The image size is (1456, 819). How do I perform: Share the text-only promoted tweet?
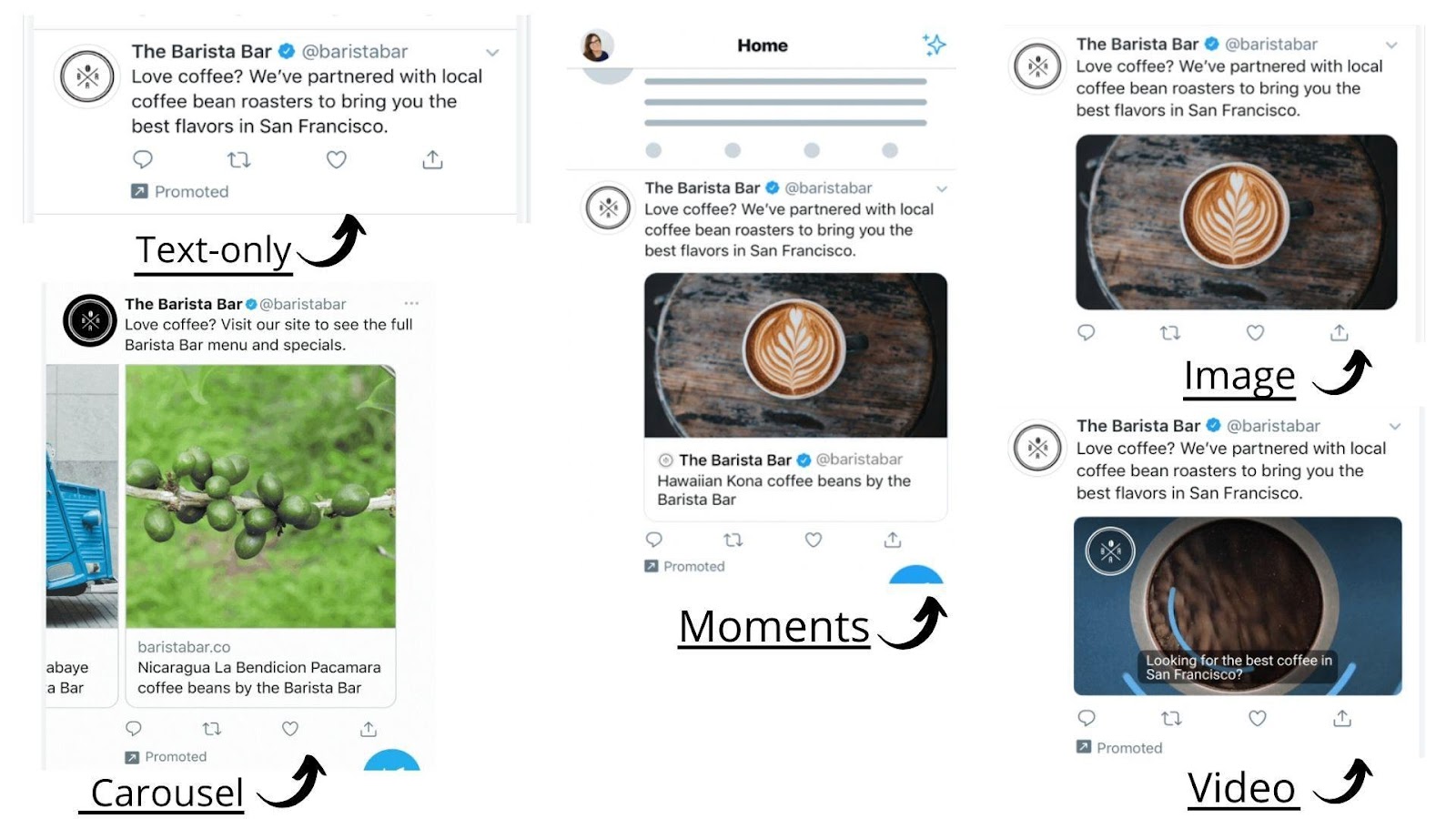tap(432, 159)
